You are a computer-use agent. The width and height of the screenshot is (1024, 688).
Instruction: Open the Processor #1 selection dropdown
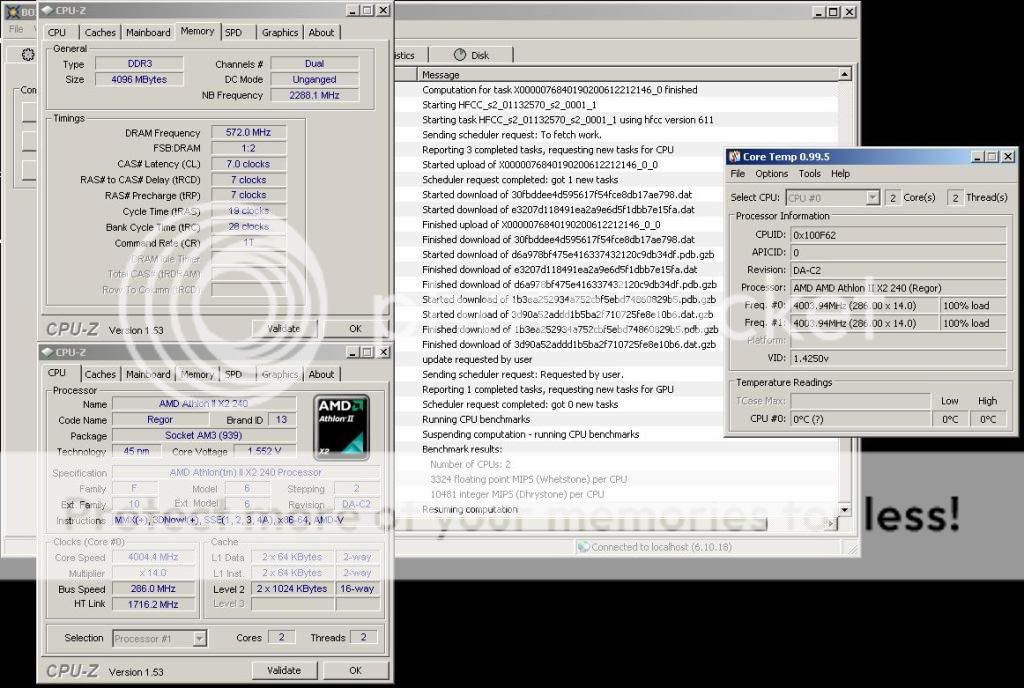click(200, 638)
